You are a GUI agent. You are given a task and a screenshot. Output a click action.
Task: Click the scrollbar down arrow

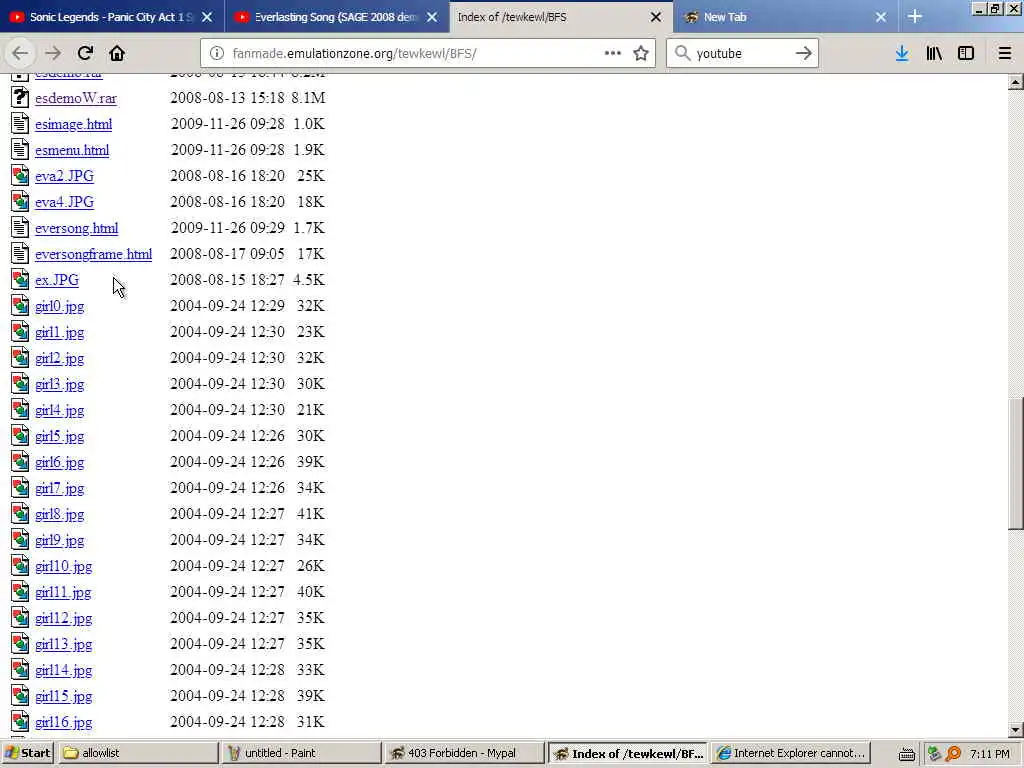(1016, 729)
